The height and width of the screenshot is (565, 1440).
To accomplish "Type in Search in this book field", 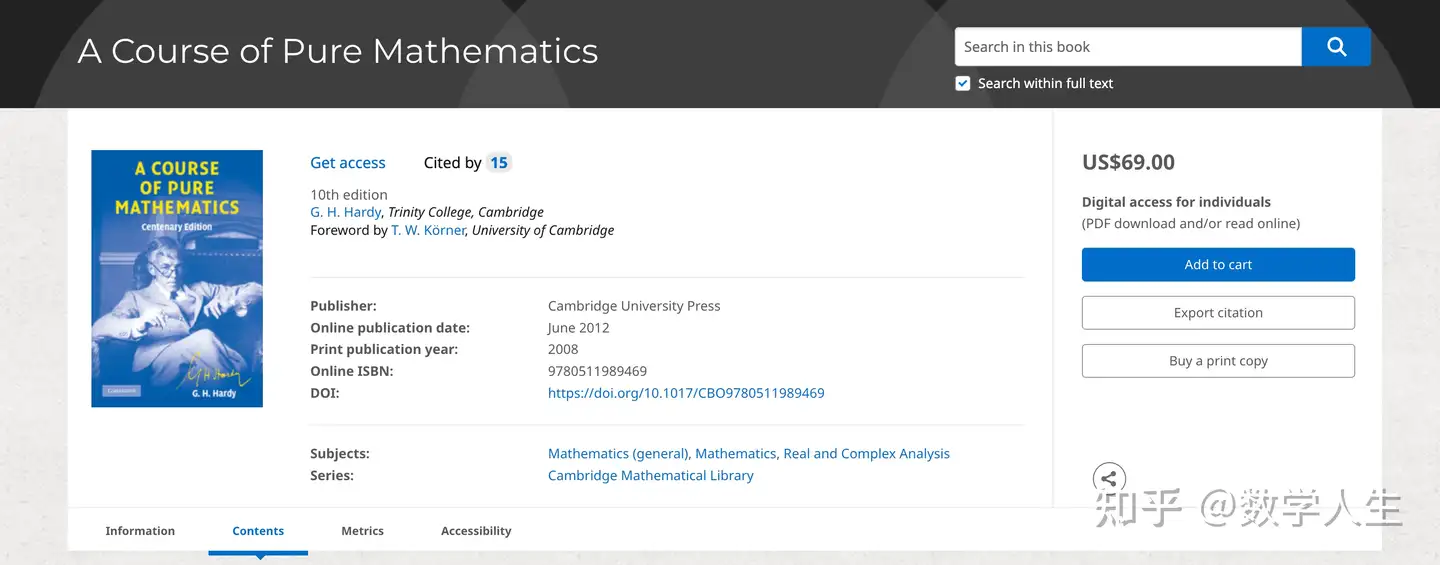I will click(x=1128, y=47).
